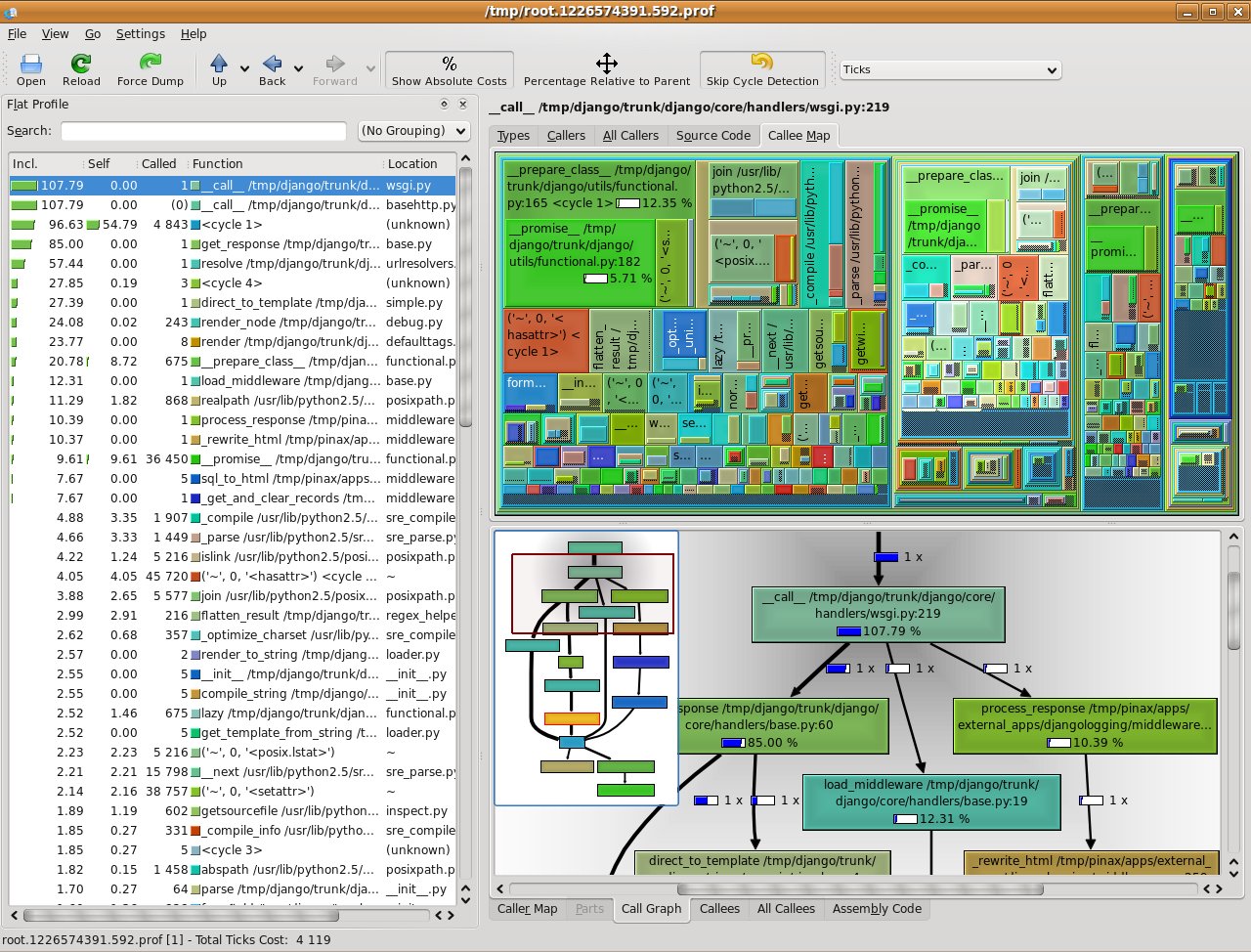Select the sql_to_html row
Screen dimensions: 1251x952
click(x=233, y=479)
